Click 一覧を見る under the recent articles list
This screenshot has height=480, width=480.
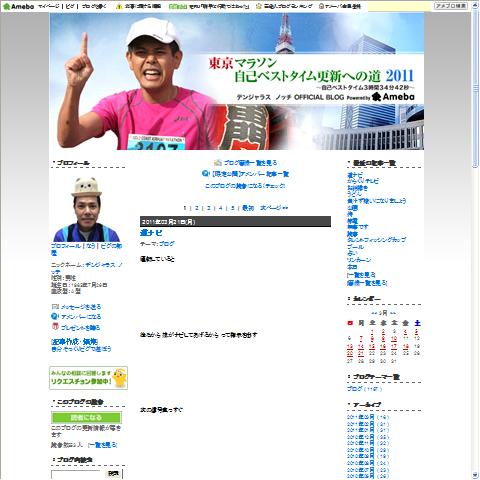click(x=361, y=275)
